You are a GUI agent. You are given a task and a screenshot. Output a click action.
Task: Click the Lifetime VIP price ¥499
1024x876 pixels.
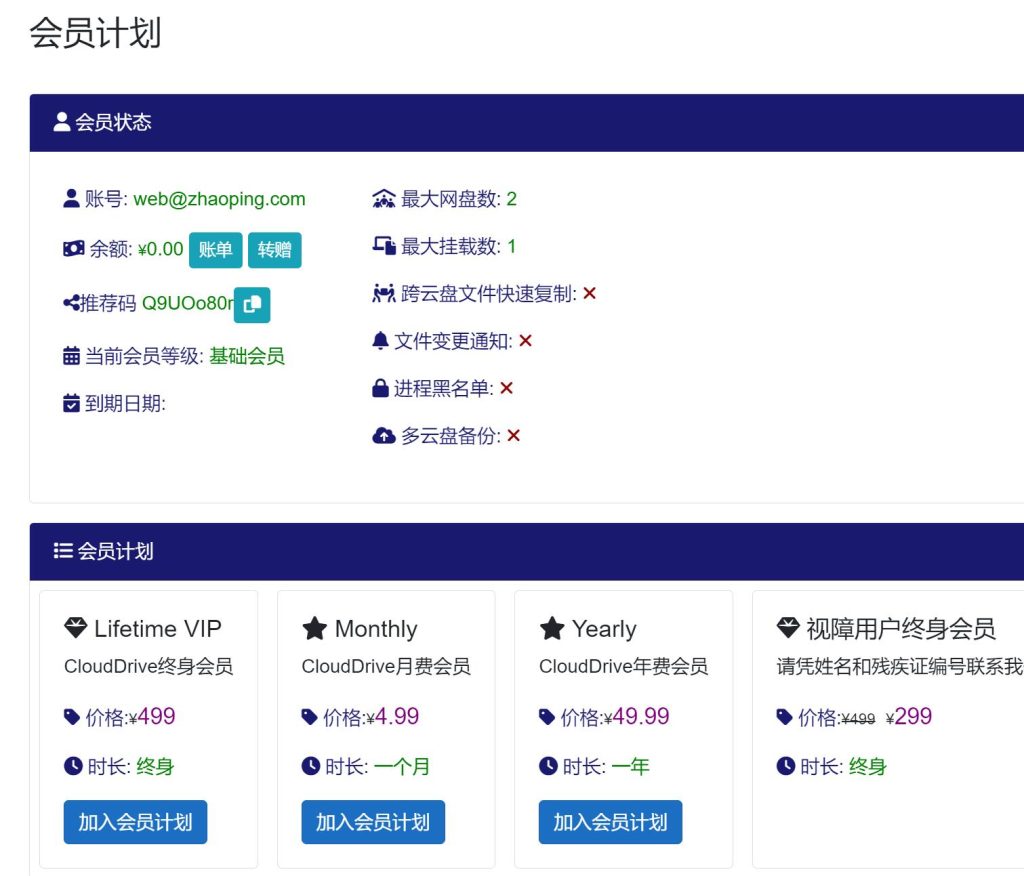[x=152, y=717]
